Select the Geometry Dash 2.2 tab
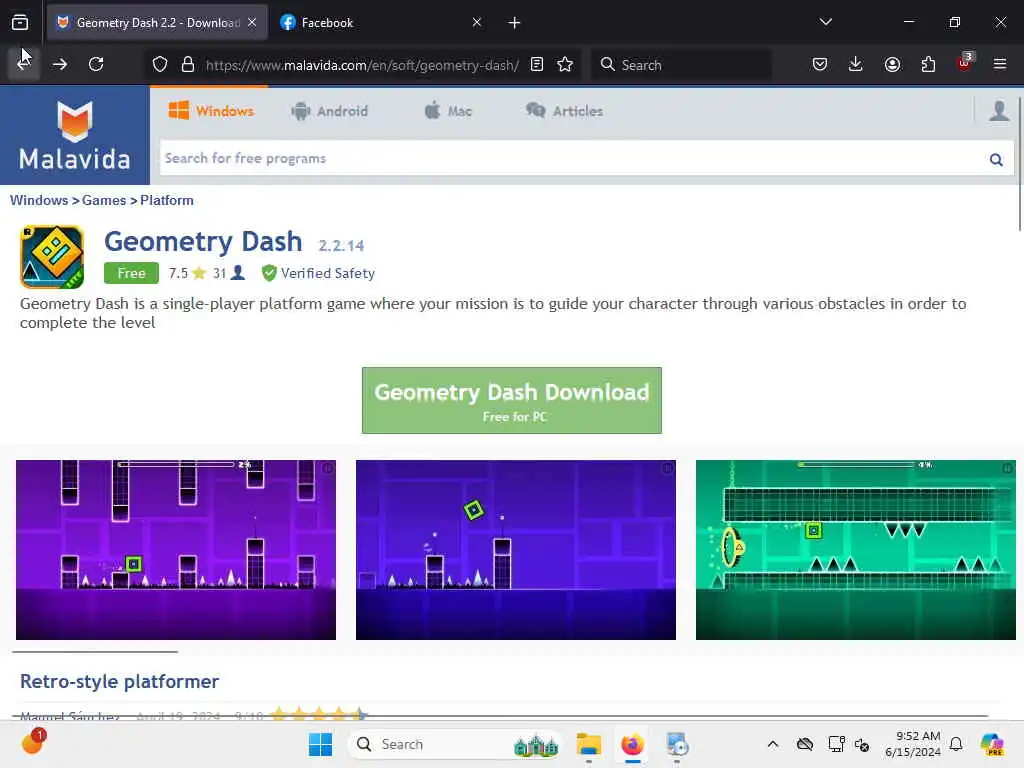This screenshot has width=1024, height=768. click(x=157, y=22)
